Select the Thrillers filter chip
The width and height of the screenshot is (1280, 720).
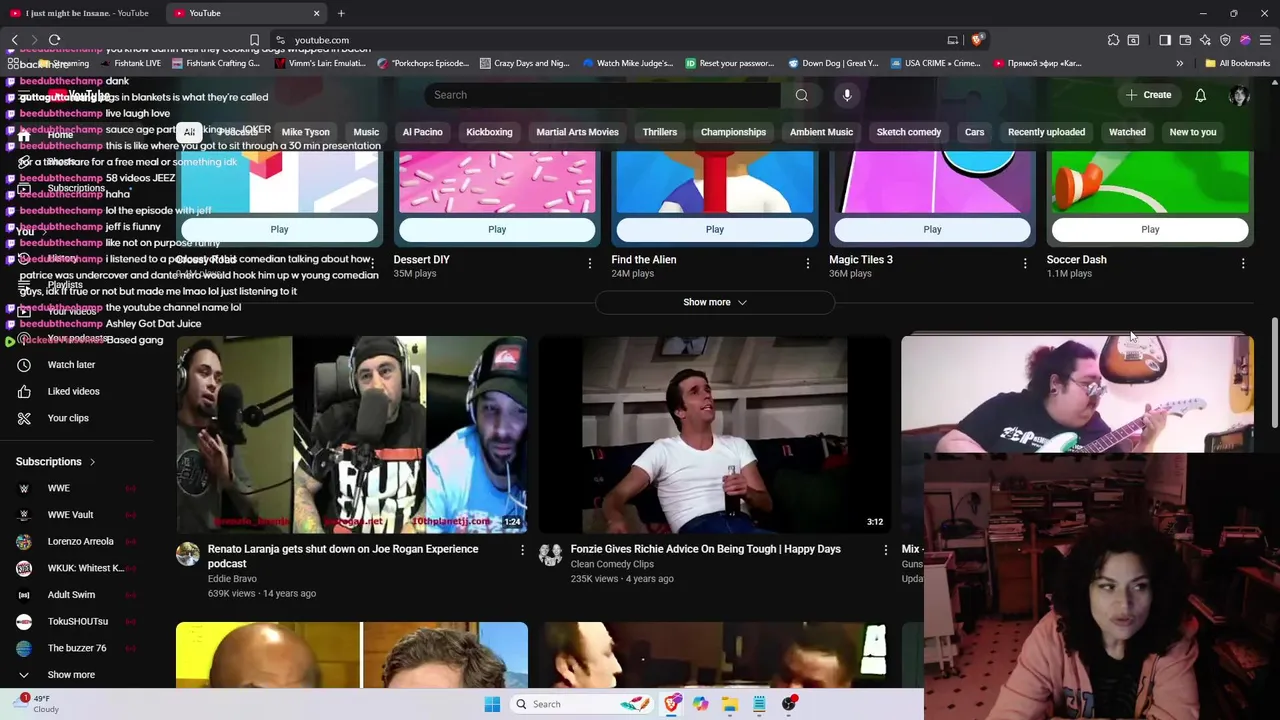point(660,132)
